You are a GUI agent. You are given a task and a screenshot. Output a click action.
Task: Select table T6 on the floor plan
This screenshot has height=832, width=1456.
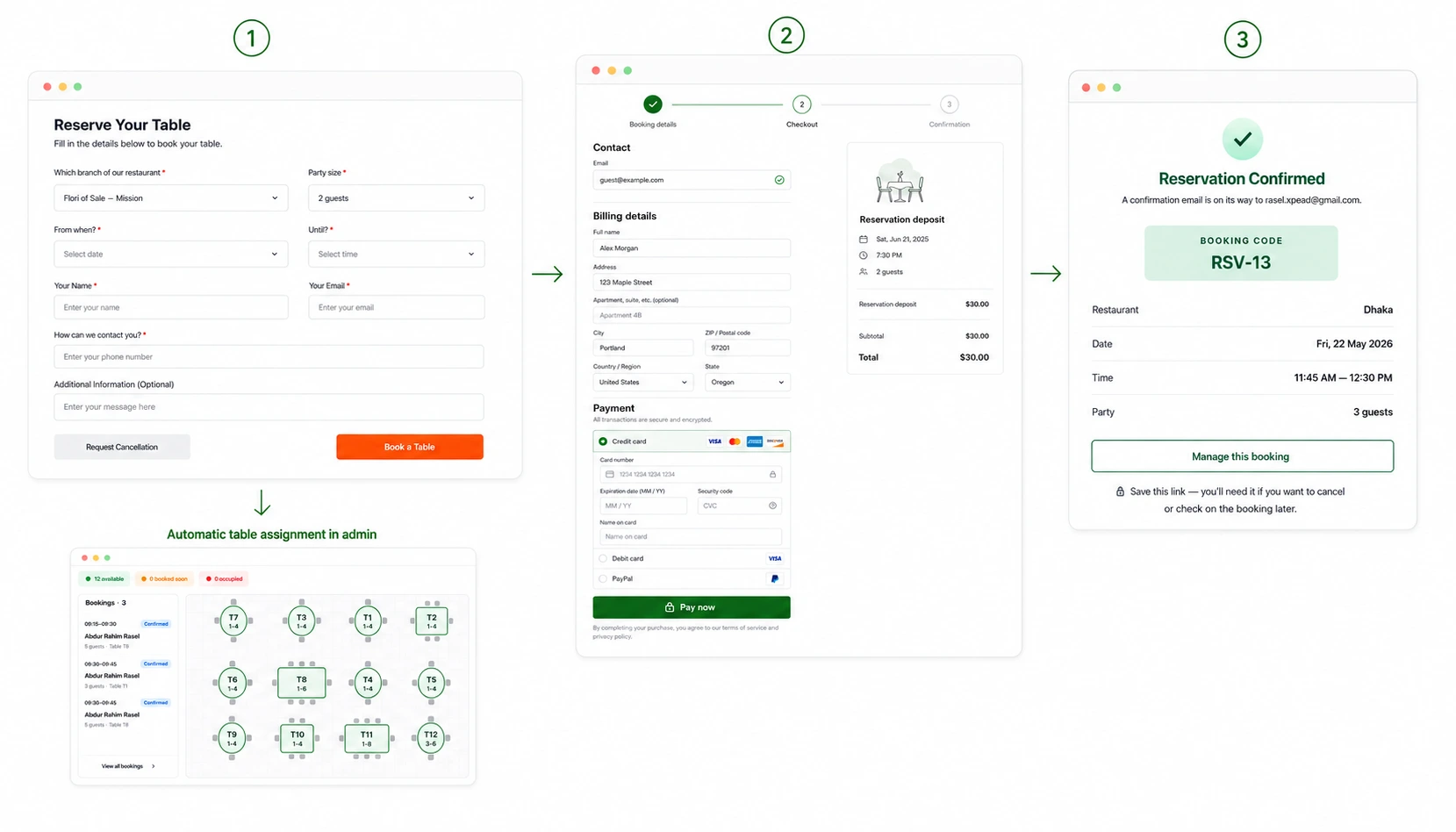click(233, 683)
